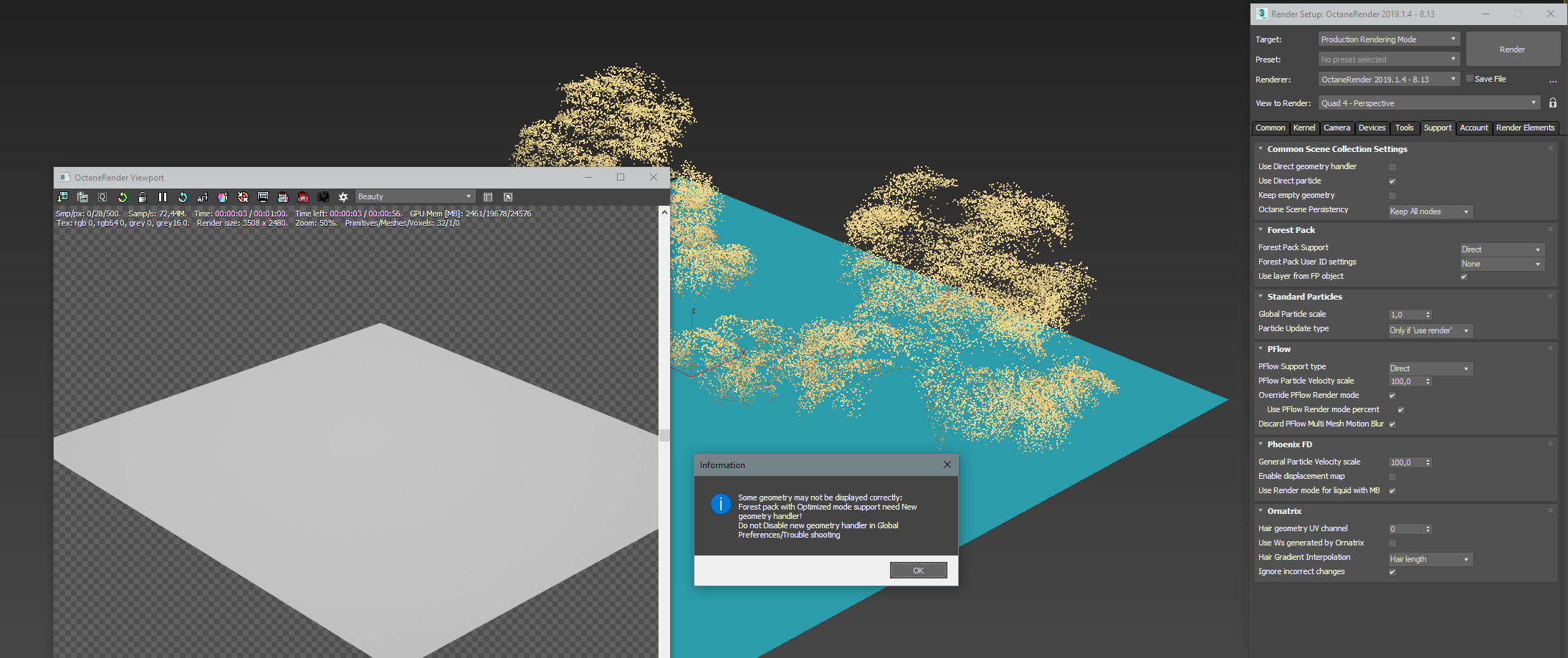Open the Target rendering mode dropdown
The height and width of the screenshot is (658, 1568).
[1389, 39]
